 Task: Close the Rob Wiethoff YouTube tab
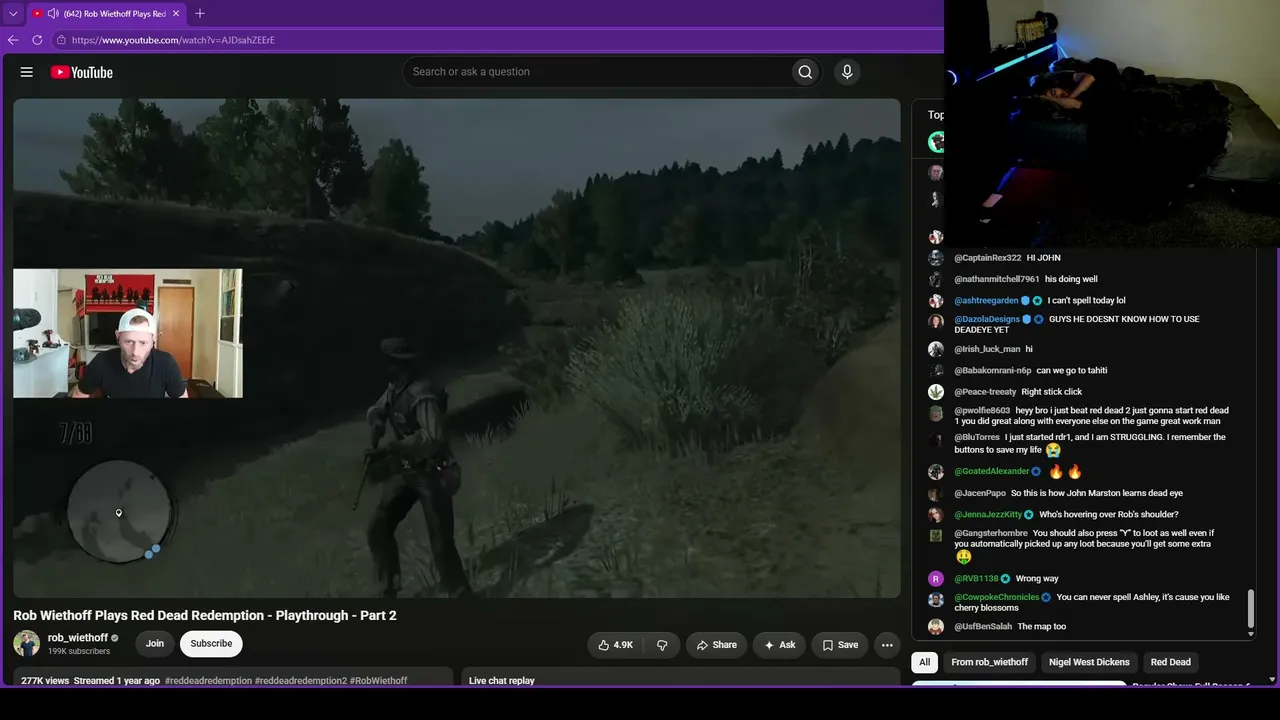pyautogui.click(x=176, y=14)
